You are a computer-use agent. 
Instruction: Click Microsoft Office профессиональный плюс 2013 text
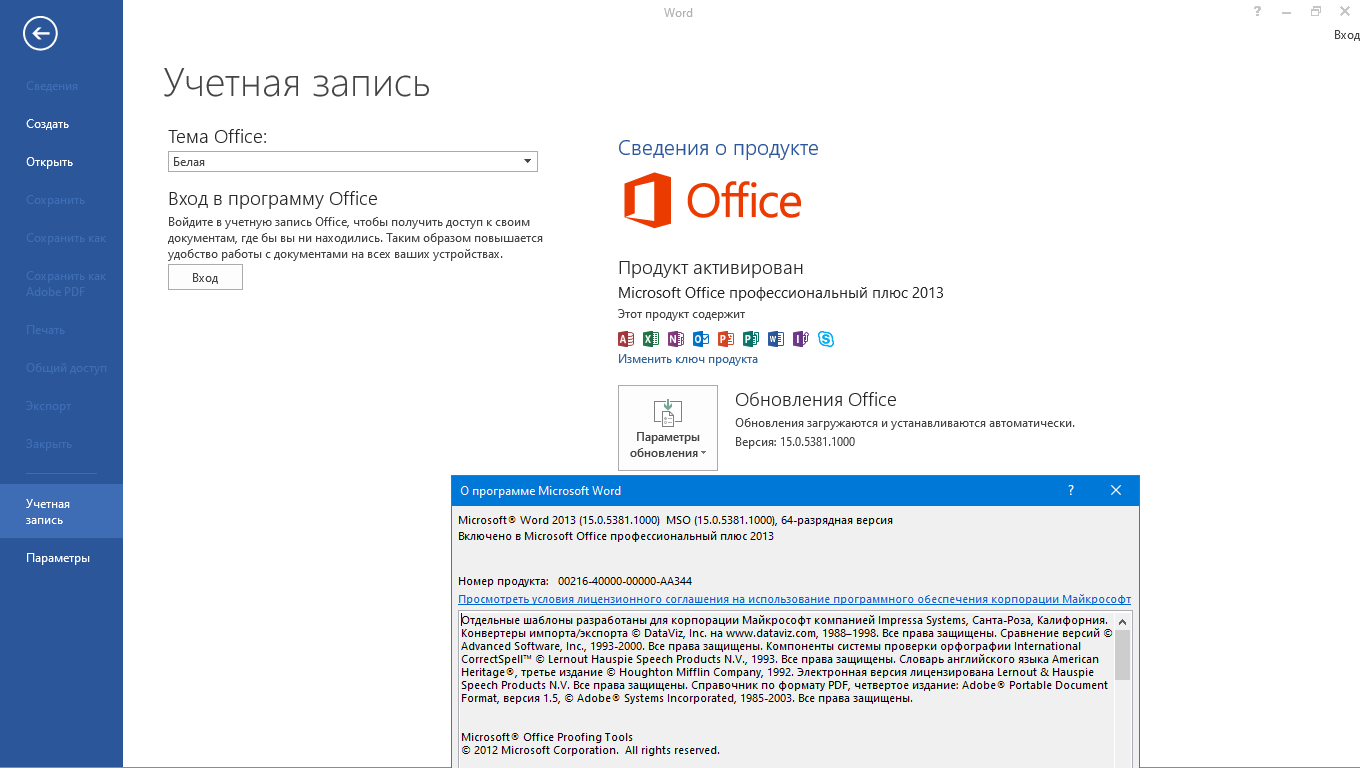781,293
